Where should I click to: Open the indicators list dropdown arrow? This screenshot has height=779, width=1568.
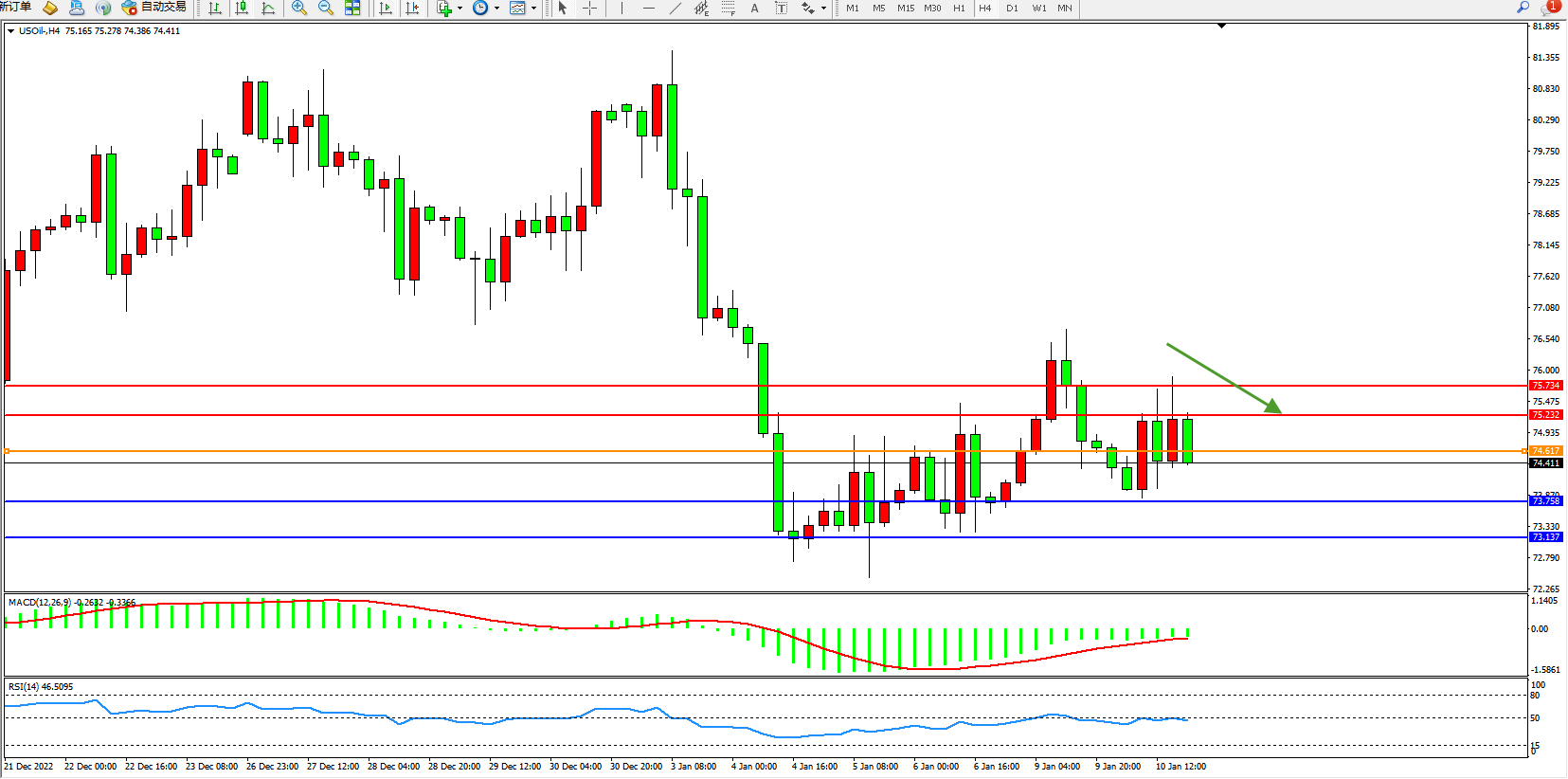point(460,9)
